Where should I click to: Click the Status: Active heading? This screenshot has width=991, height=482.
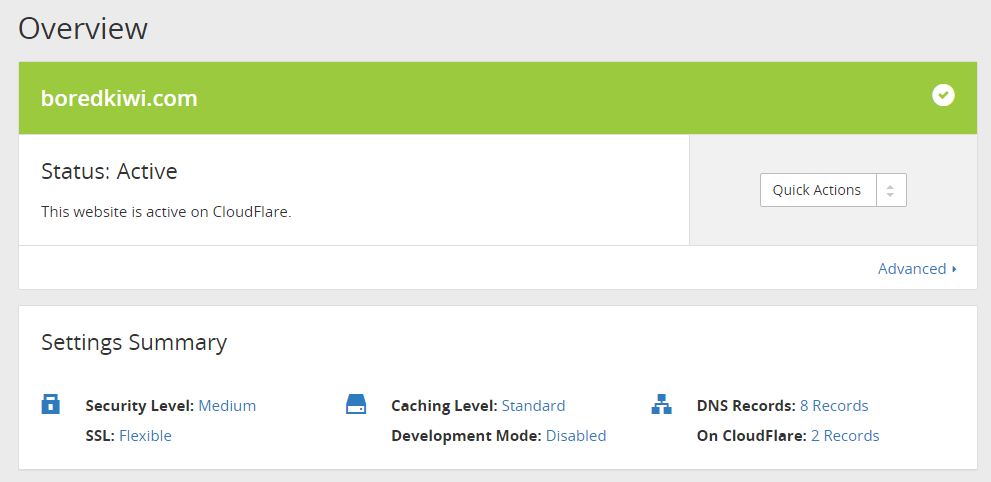pos(109,171)
